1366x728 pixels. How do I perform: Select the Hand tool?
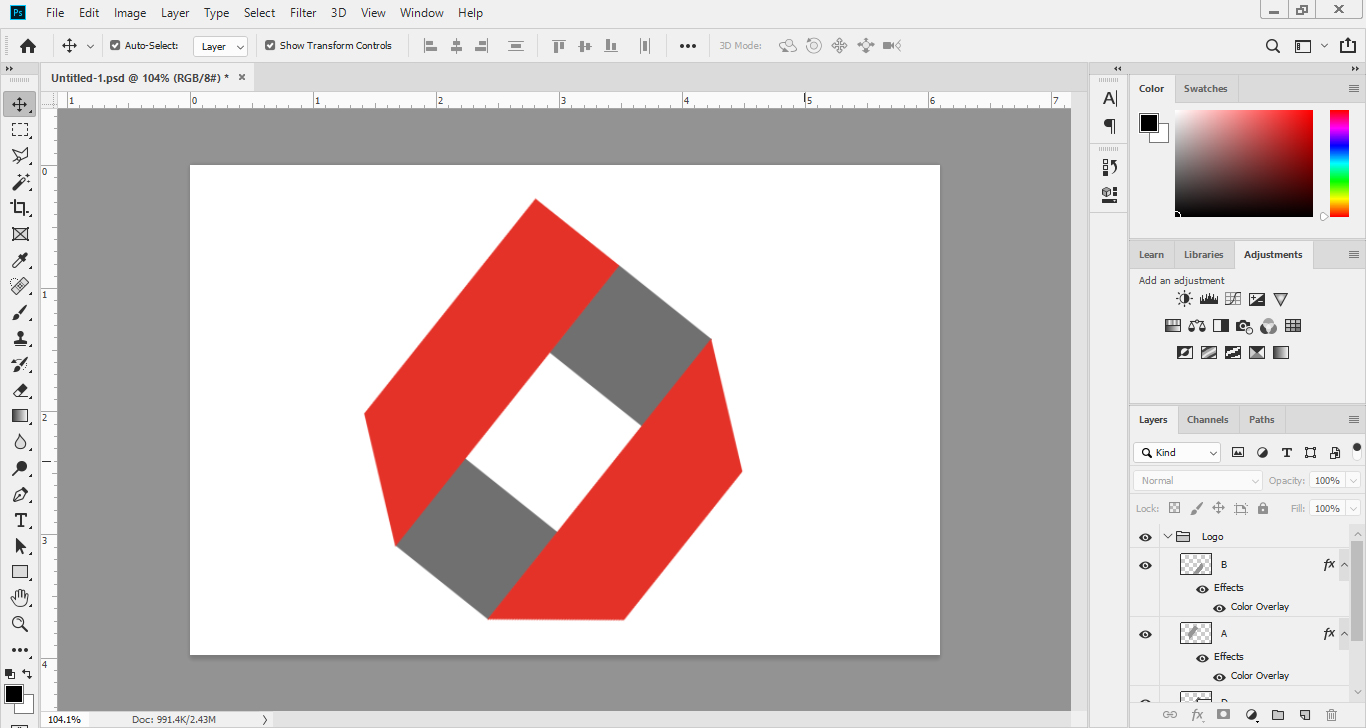[20, 598]
